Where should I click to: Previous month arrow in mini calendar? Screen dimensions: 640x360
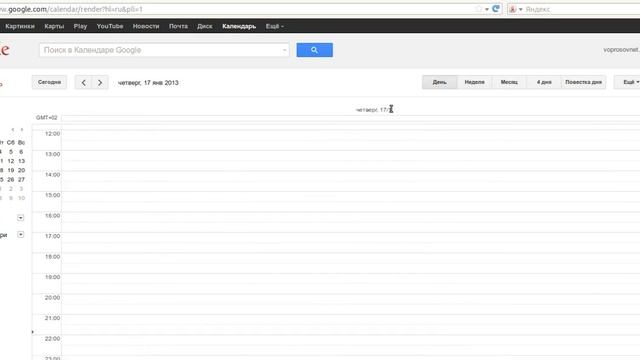click(13, 129)
